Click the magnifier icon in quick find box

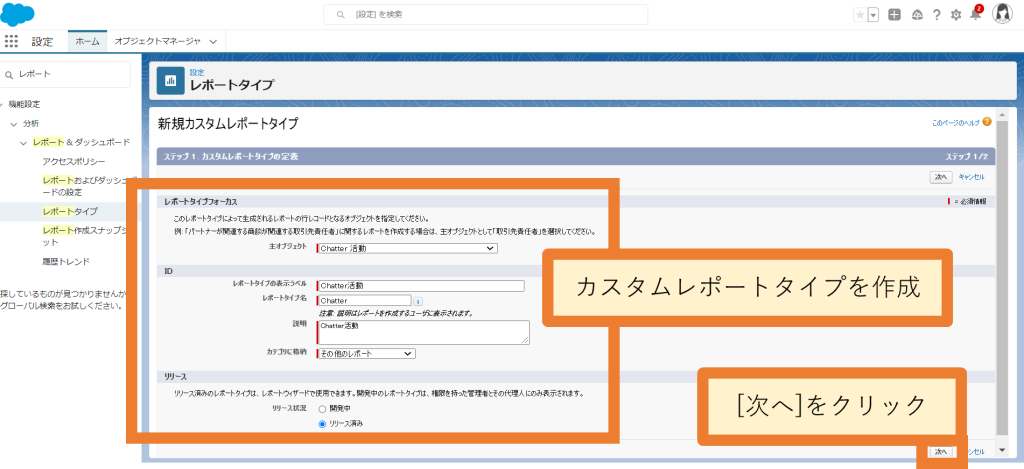tap(9, 74)
